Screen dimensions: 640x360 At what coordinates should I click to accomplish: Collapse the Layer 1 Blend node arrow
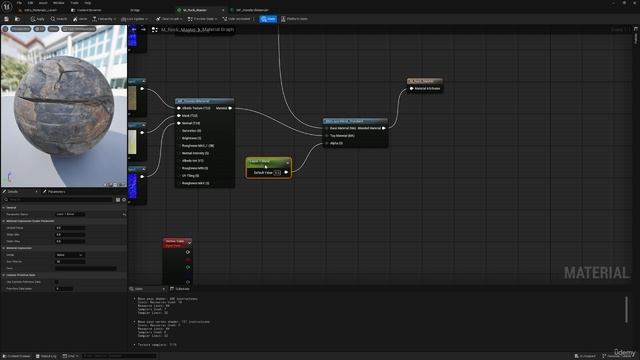[287, 162]
